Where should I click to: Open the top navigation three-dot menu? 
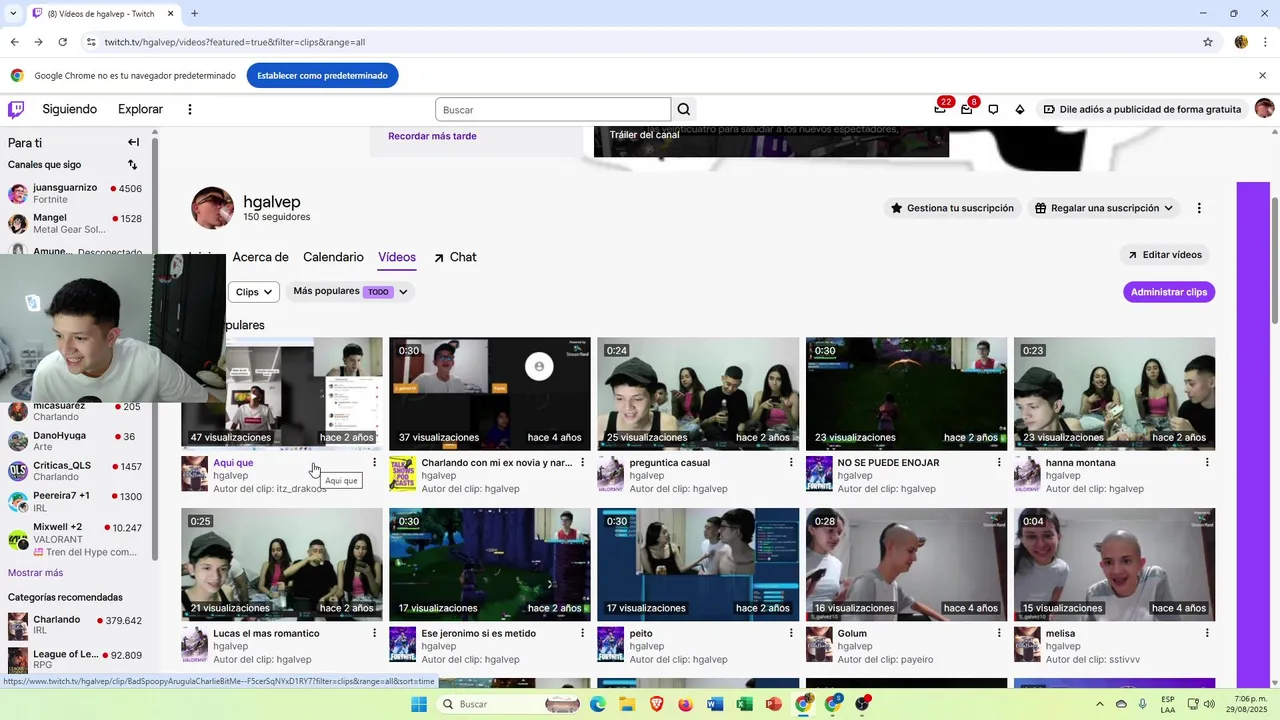pos(190,109)
